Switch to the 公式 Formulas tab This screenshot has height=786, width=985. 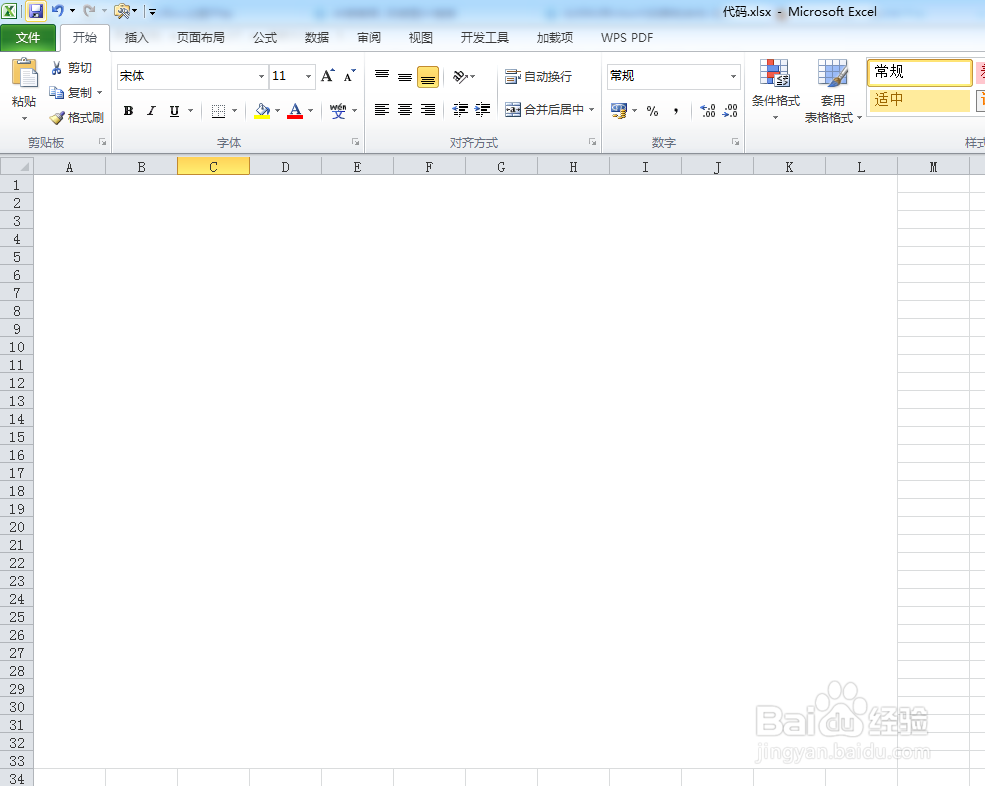tap(265, 38)
